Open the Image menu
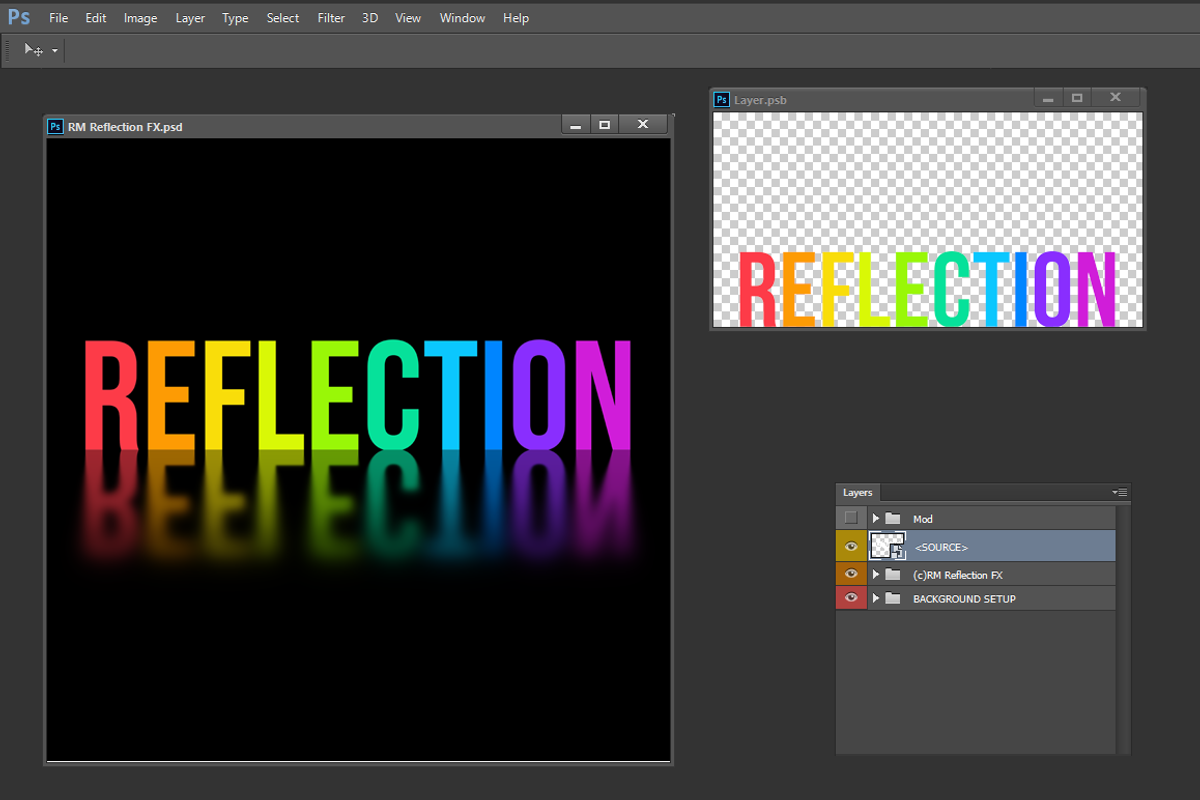The image size is (1200, 800). [x=140, y=18]
